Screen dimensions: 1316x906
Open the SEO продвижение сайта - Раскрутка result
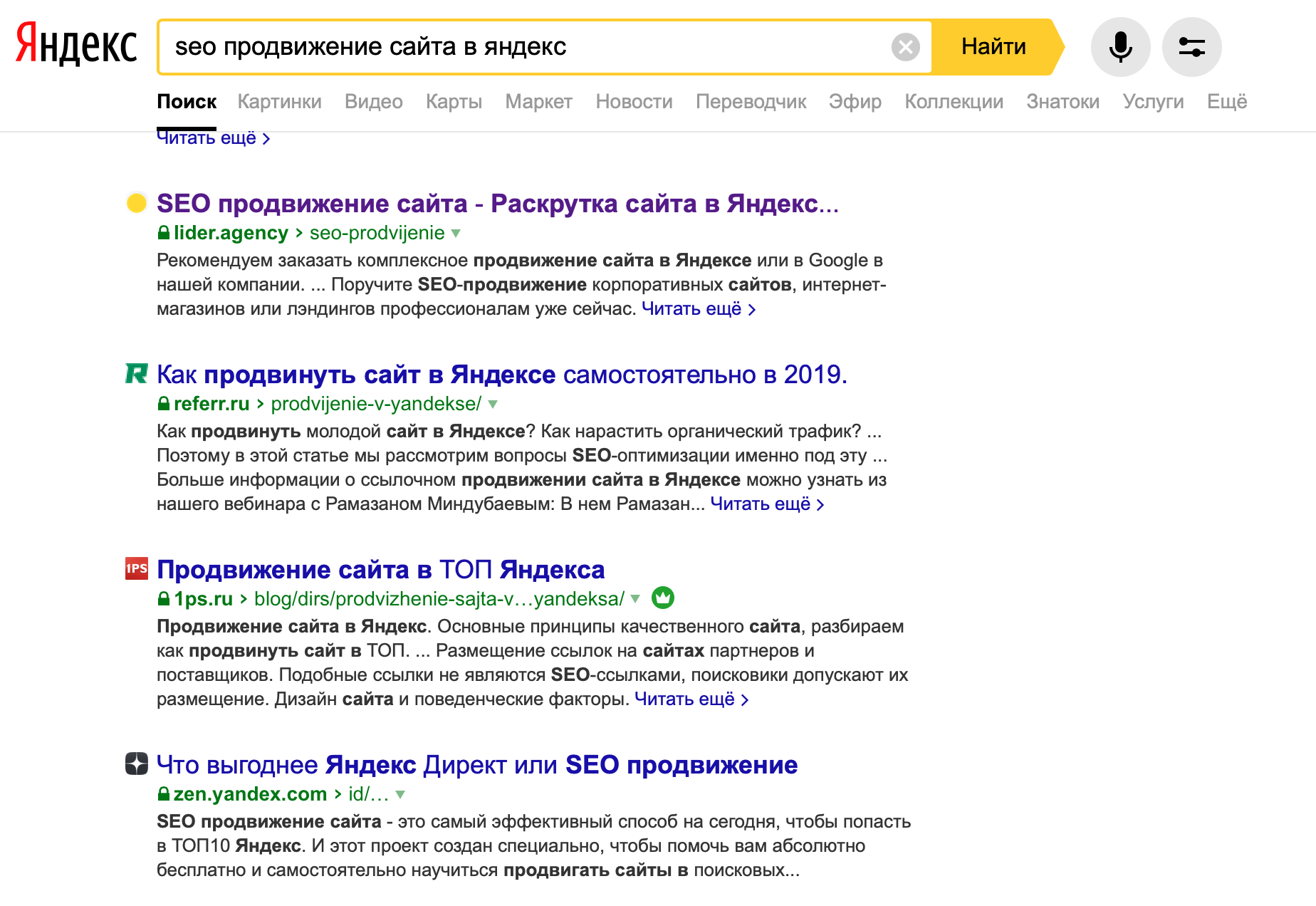coord(498,204)
